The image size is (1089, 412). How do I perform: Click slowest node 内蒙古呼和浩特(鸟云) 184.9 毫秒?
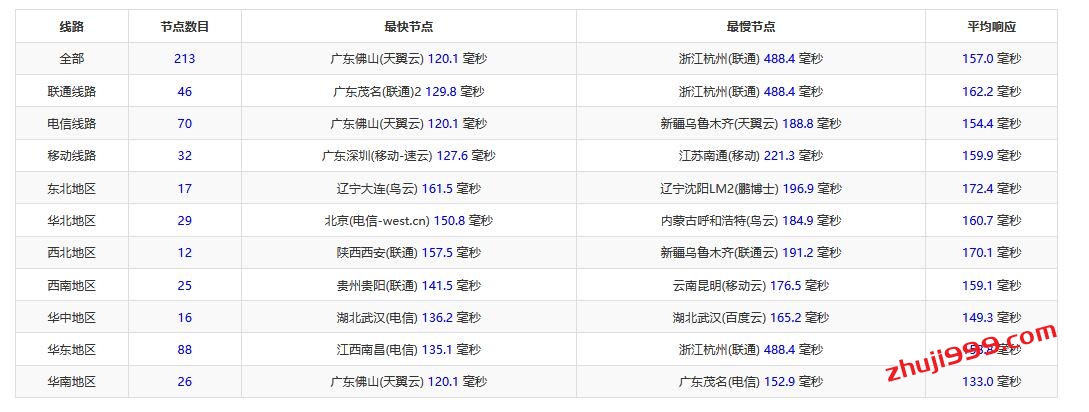[x=751, y=221]
